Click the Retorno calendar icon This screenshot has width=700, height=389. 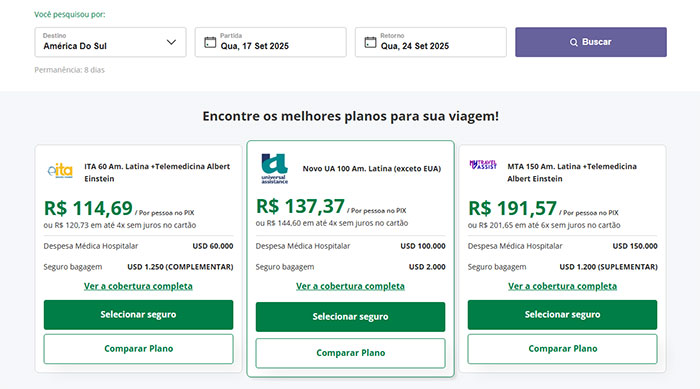pyautogui.click(x=370, y=42)
